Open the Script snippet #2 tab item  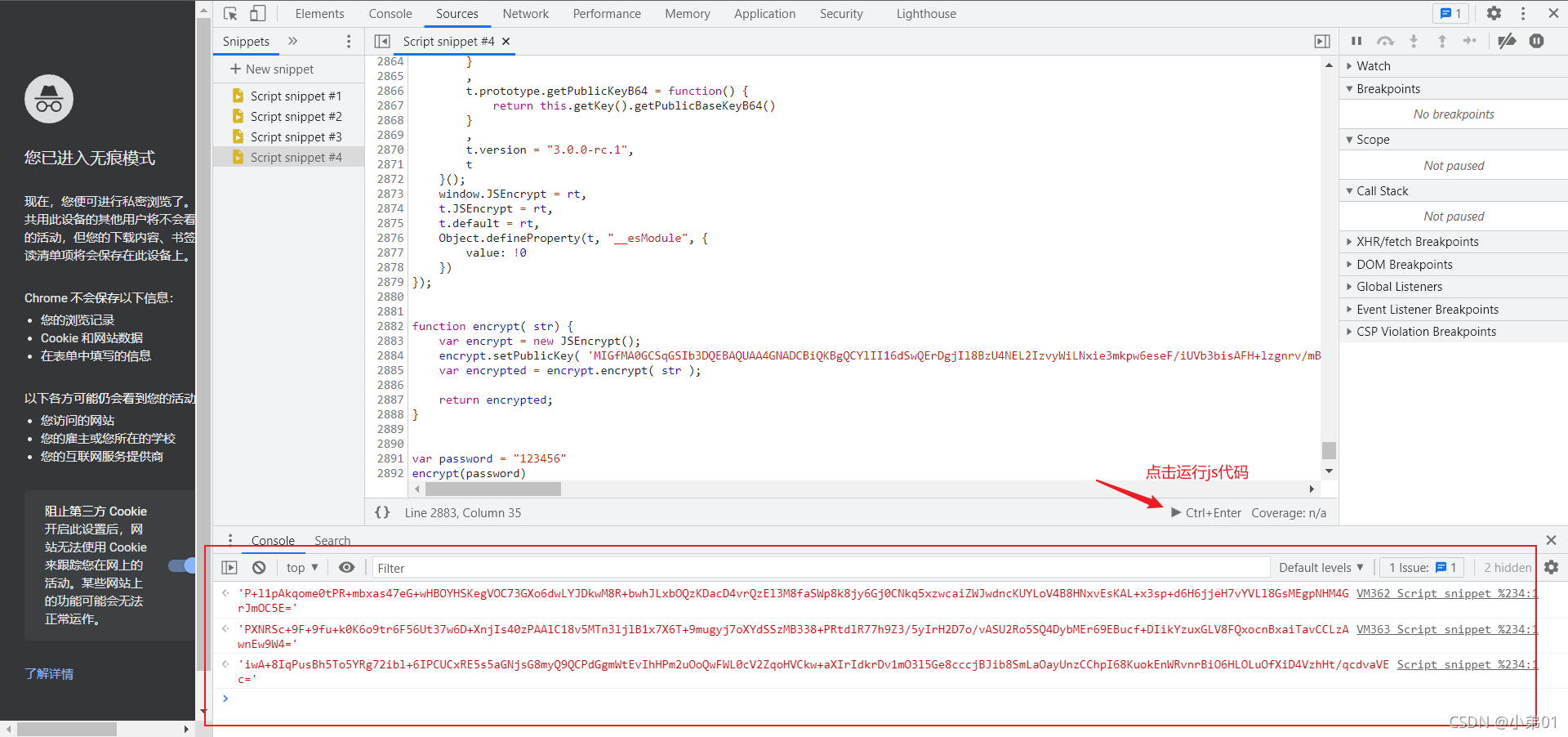[296, 116]
